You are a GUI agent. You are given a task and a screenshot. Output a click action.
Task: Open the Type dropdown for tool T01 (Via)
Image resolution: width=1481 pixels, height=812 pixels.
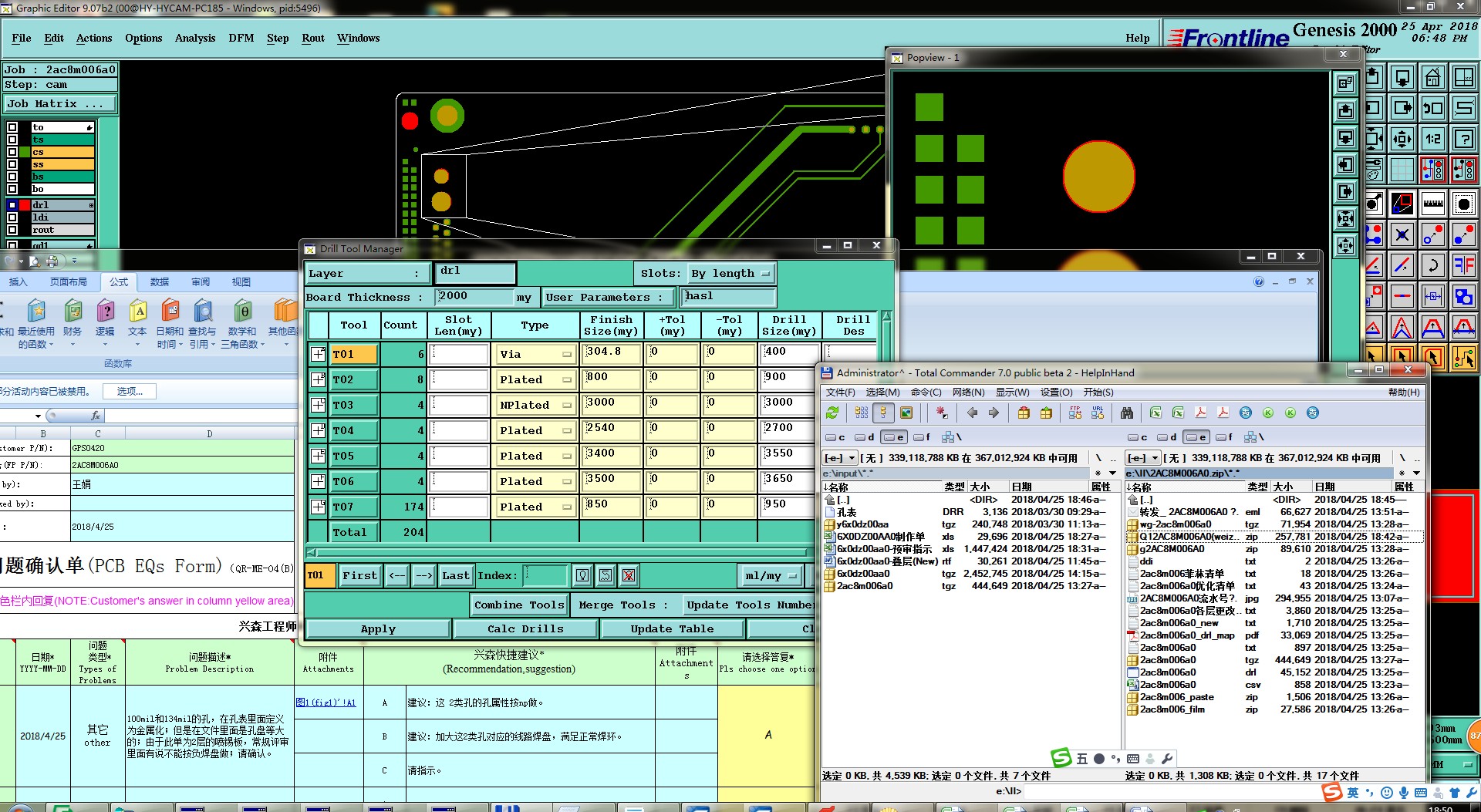[536, 355]
